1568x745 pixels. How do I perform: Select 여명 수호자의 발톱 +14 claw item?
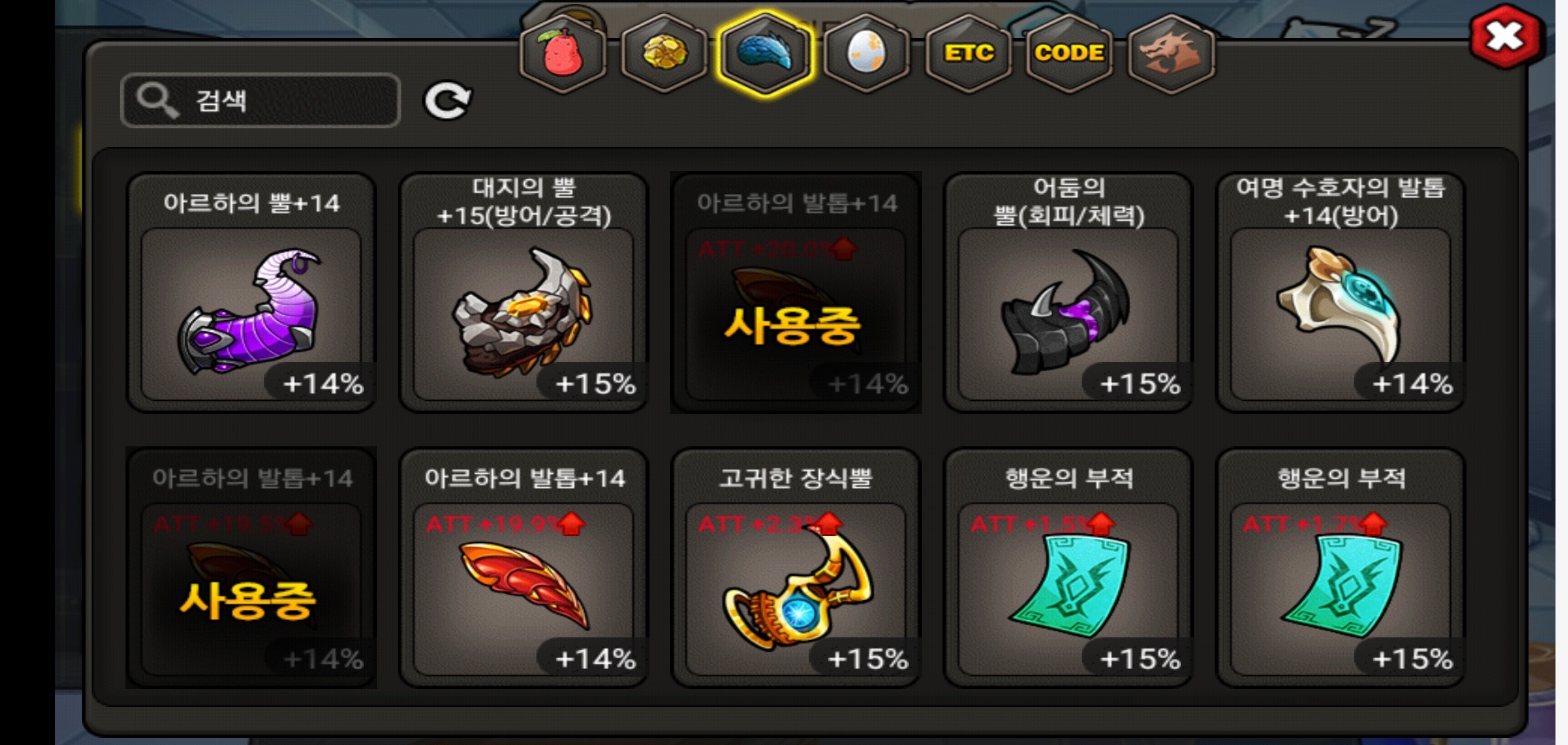(1340, 292)
